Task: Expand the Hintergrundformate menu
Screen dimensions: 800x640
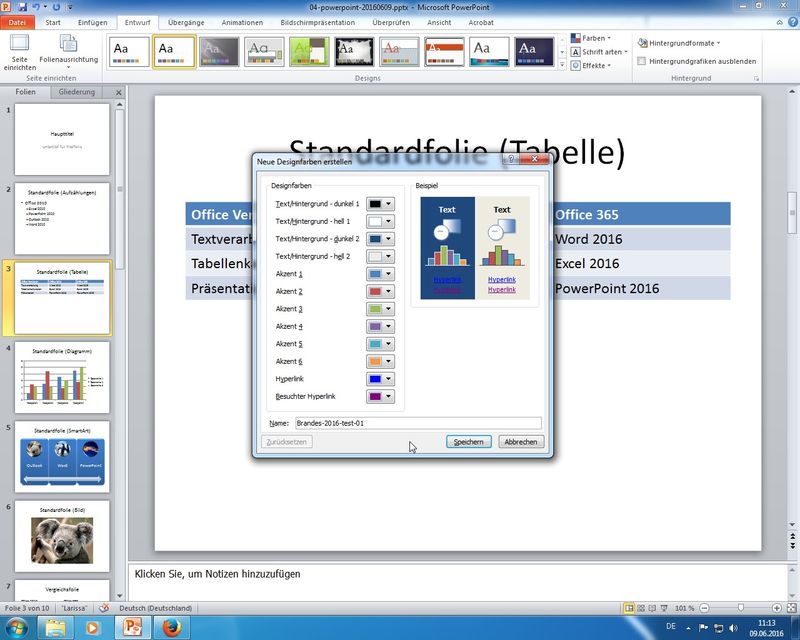Action: [683, 43]
